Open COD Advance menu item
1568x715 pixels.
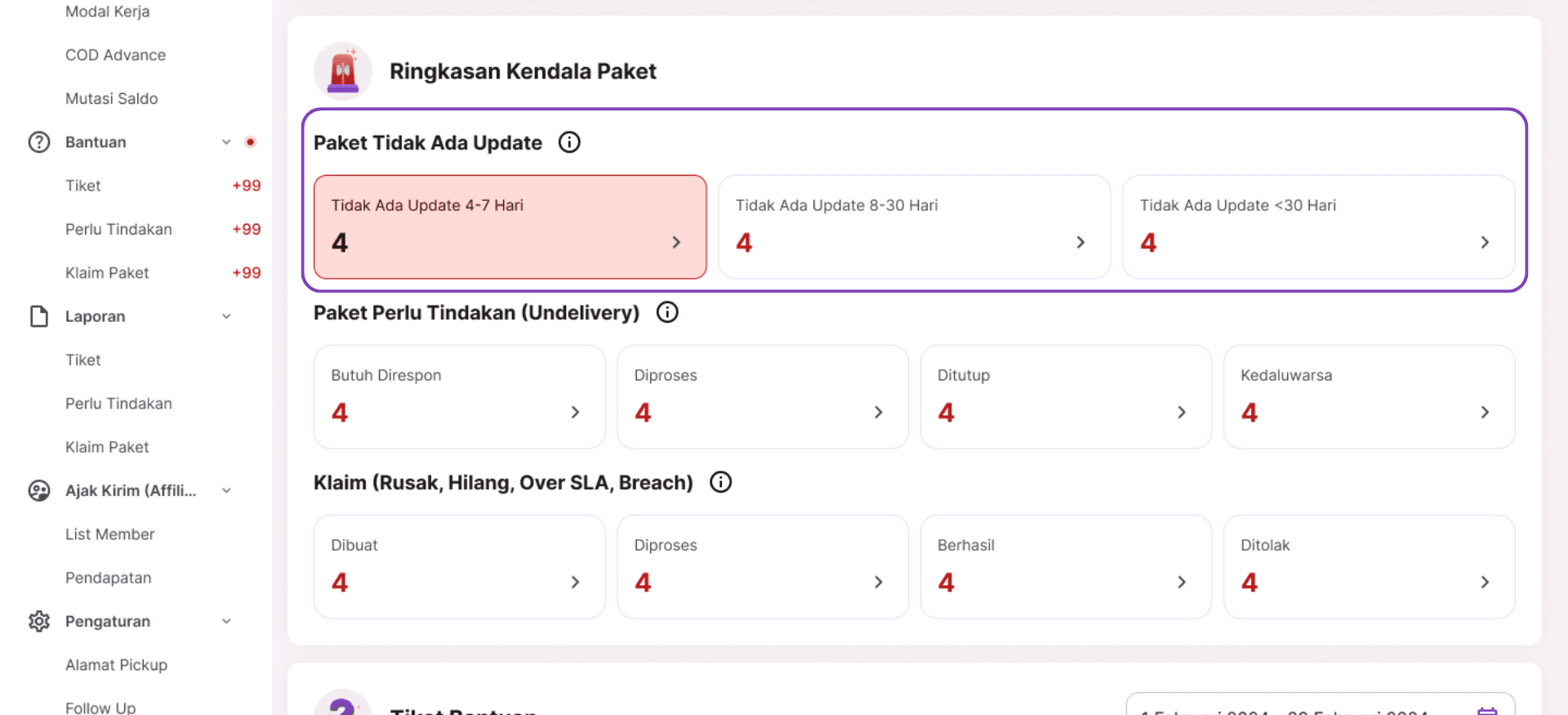pyautogui.click(x=115, y=55)
